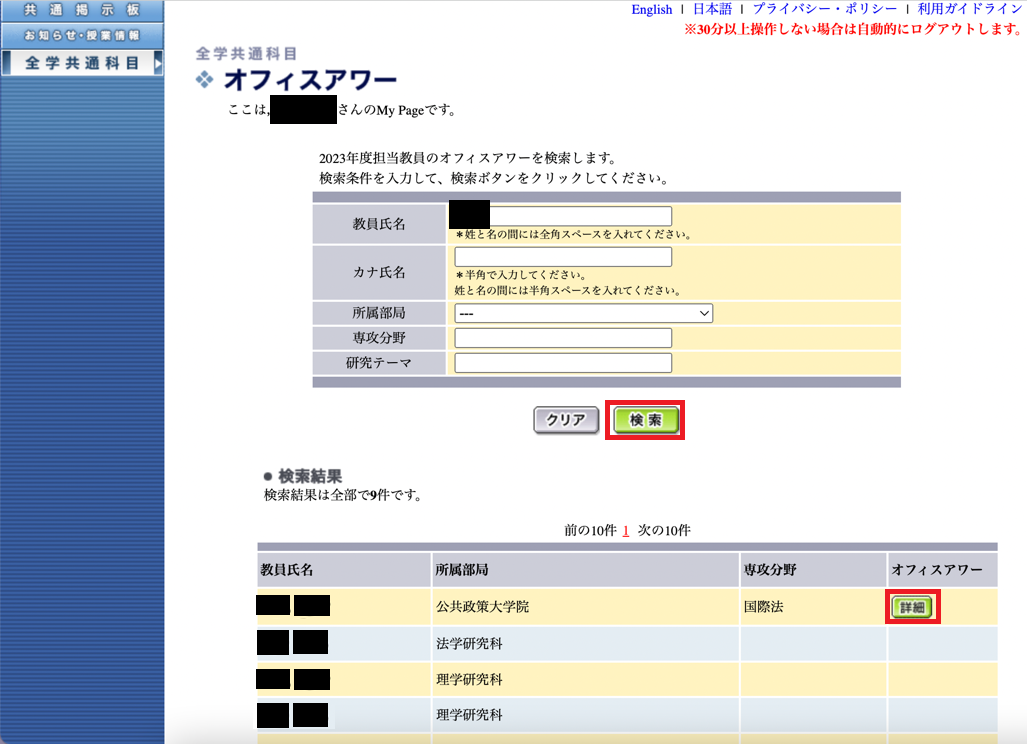Open the 所属部局 (department) dropdown
1027x744 pixels.
pos(583,313)
